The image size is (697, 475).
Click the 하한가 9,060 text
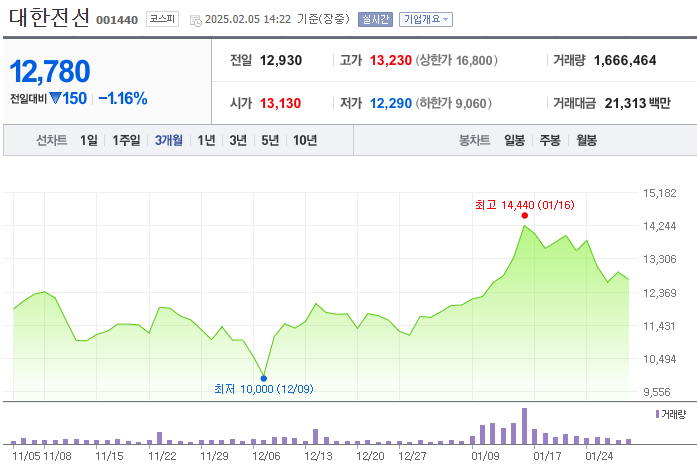tap(453, 104)
